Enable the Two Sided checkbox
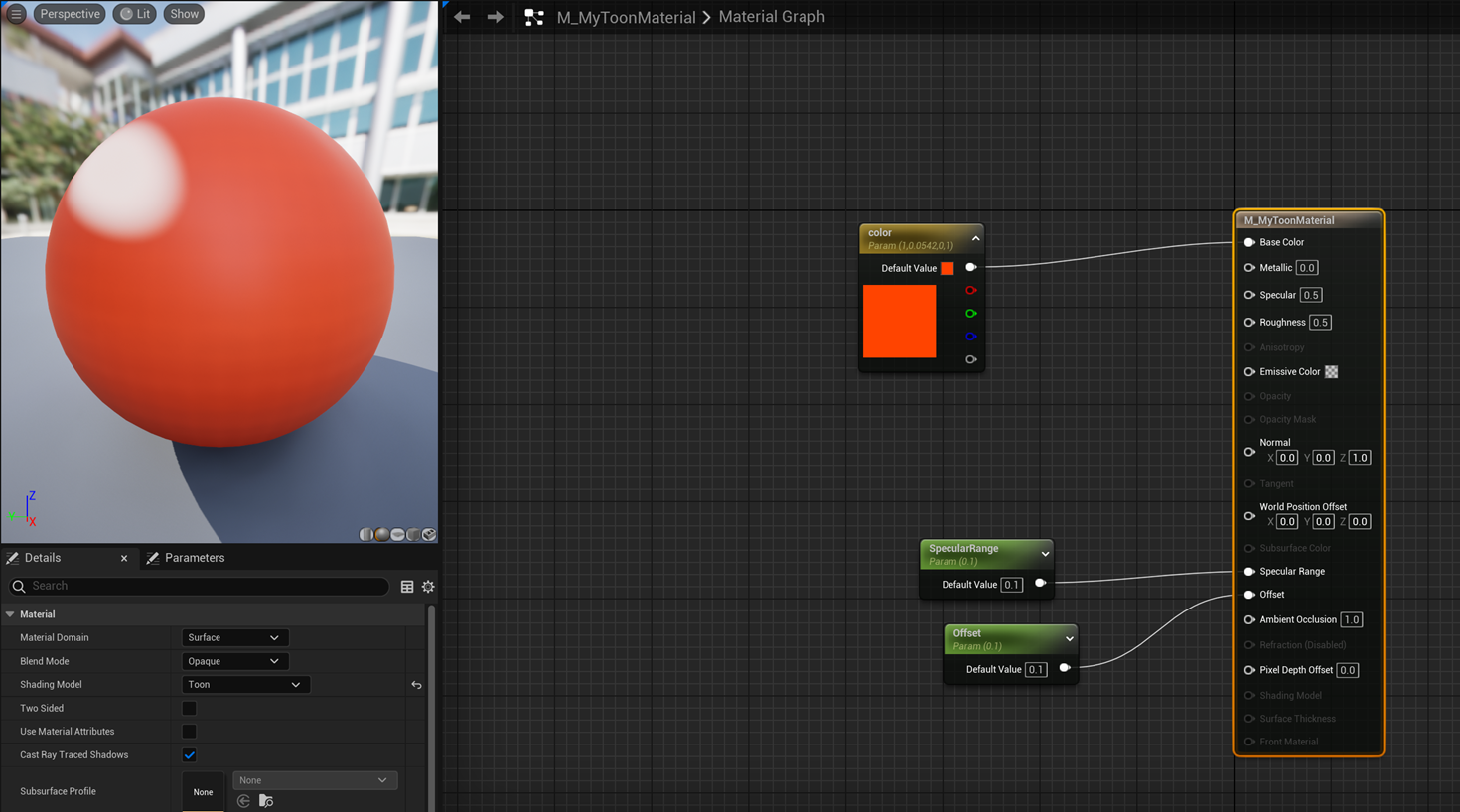 click(189, 709)
